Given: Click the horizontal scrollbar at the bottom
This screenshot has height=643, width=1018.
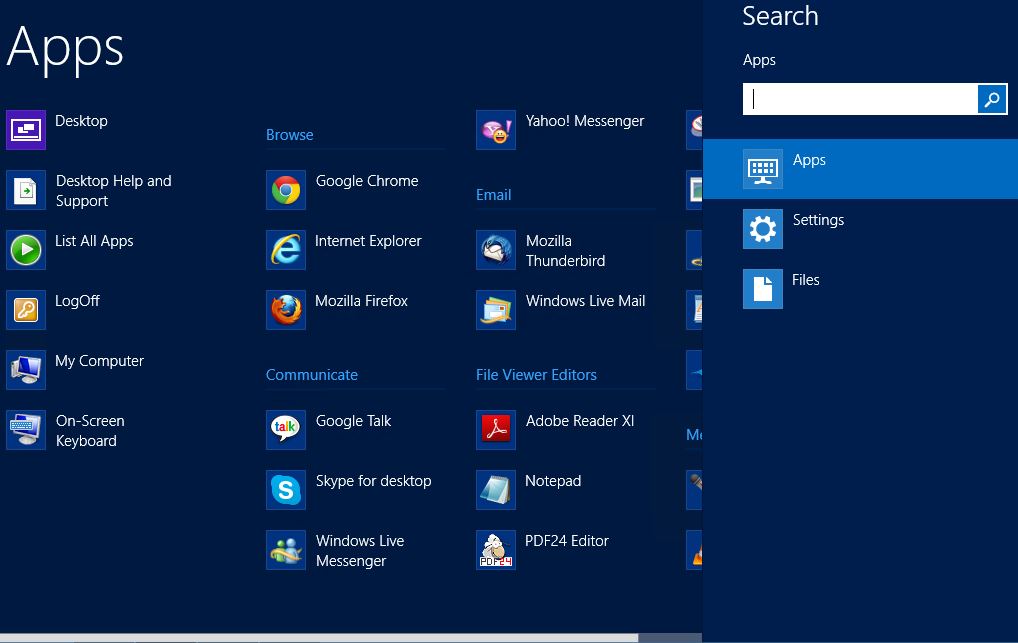Looking at the screenshot, I should coord(319,638).
